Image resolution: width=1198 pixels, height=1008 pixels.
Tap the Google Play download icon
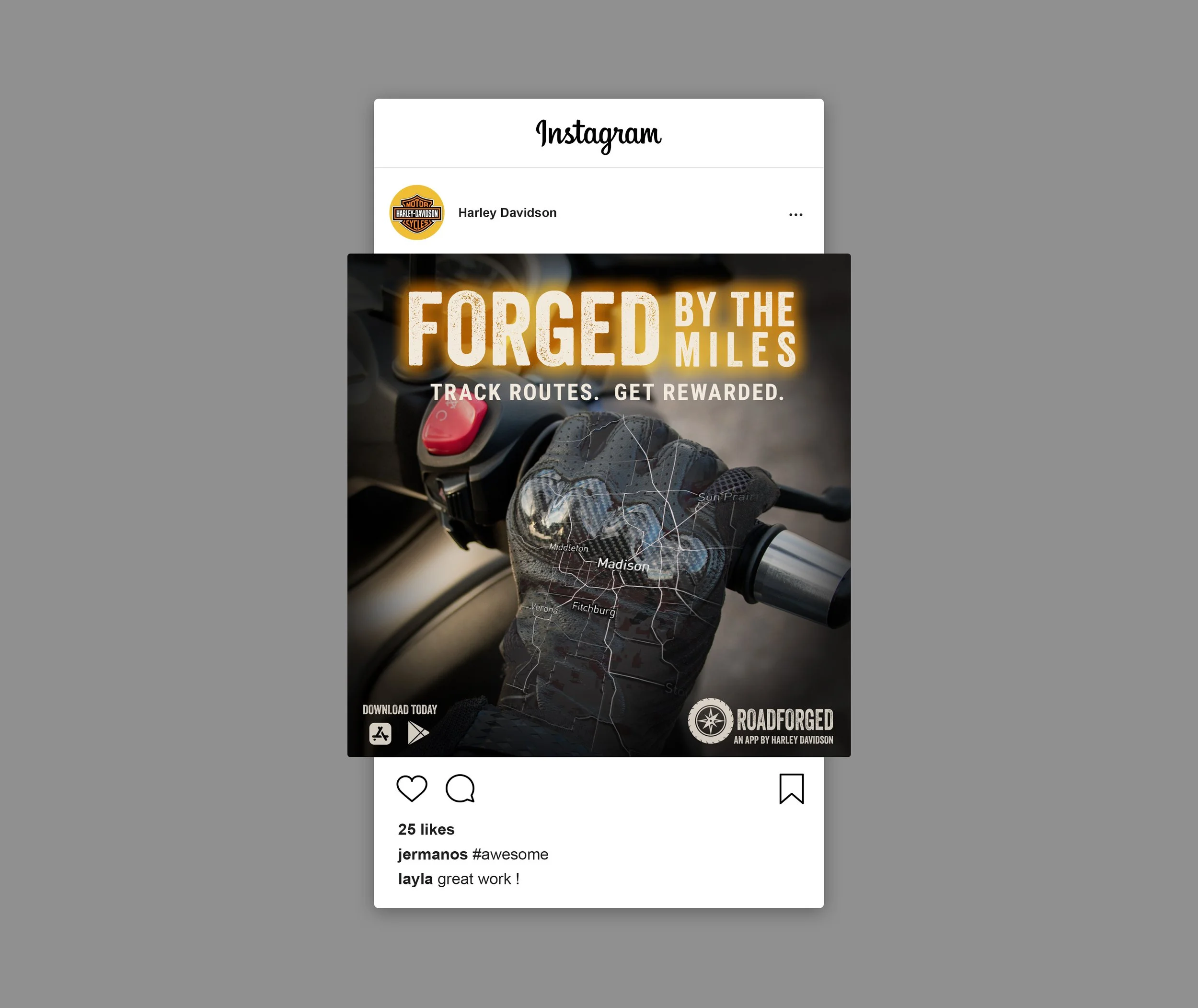coord(418,732)
